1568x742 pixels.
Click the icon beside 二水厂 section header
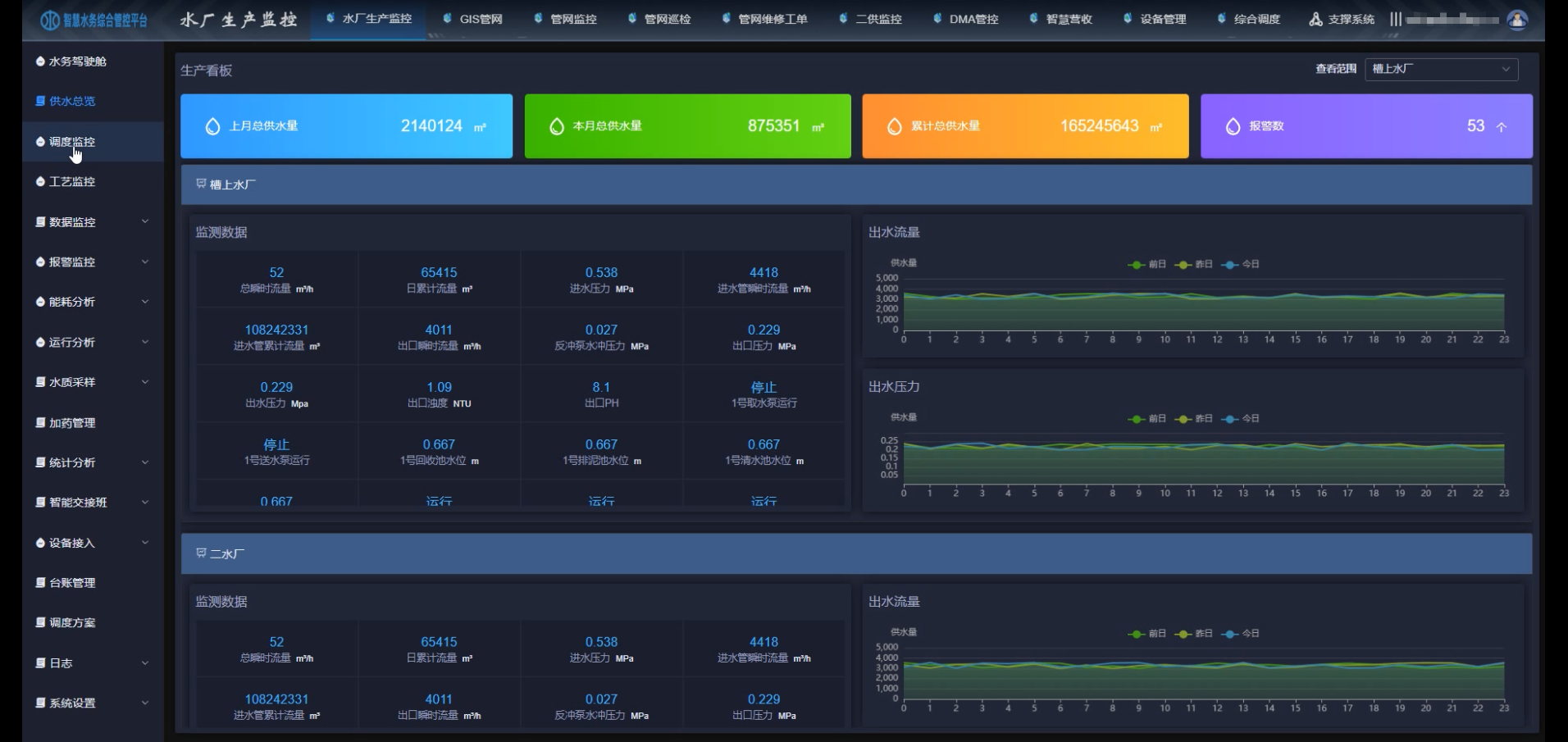201,553
